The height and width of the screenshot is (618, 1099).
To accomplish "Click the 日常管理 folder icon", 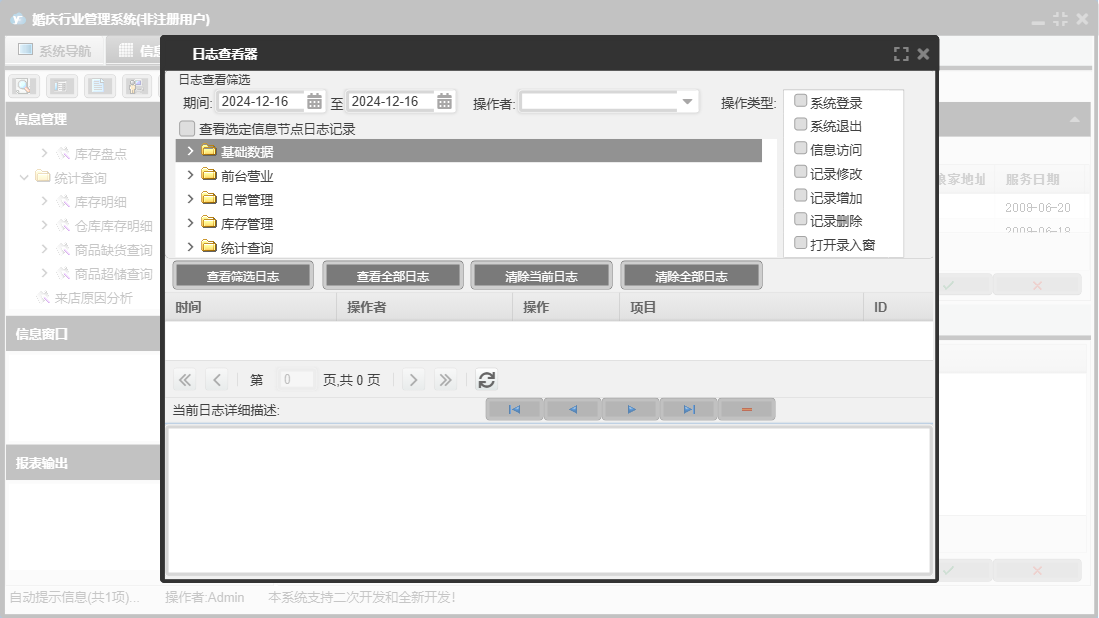I will click(x=209, y=198).
